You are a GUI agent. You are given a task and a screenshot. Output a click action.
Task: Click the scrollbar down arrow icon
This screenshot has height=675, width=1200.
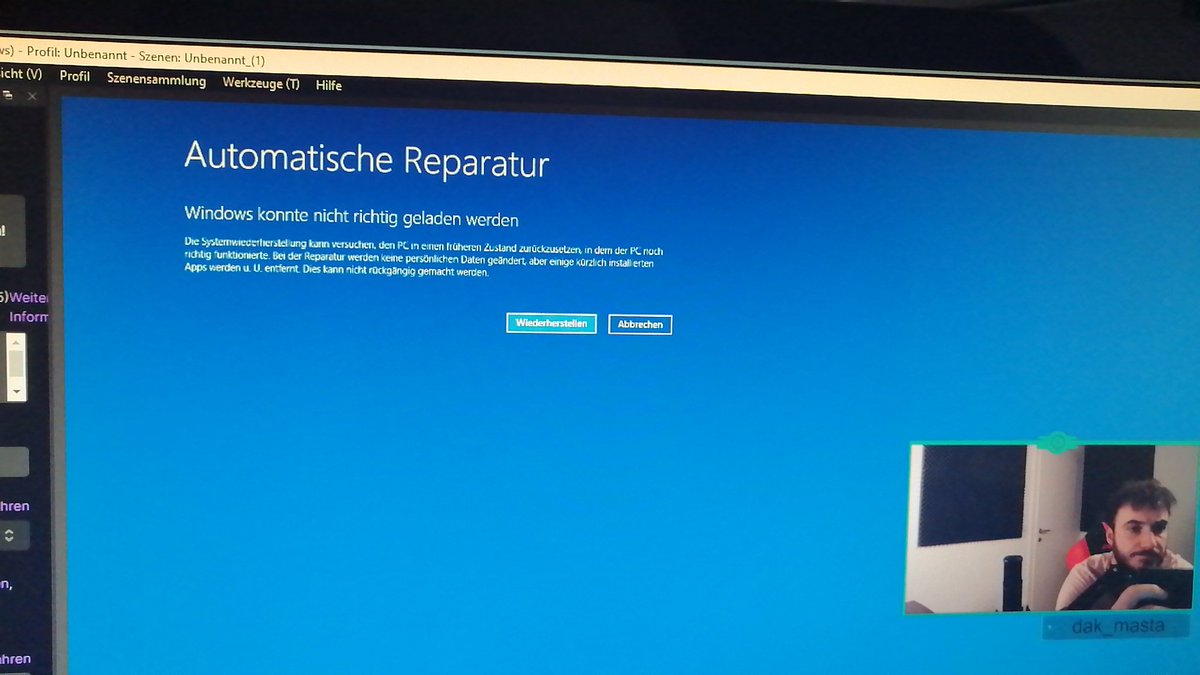point(14,391)
